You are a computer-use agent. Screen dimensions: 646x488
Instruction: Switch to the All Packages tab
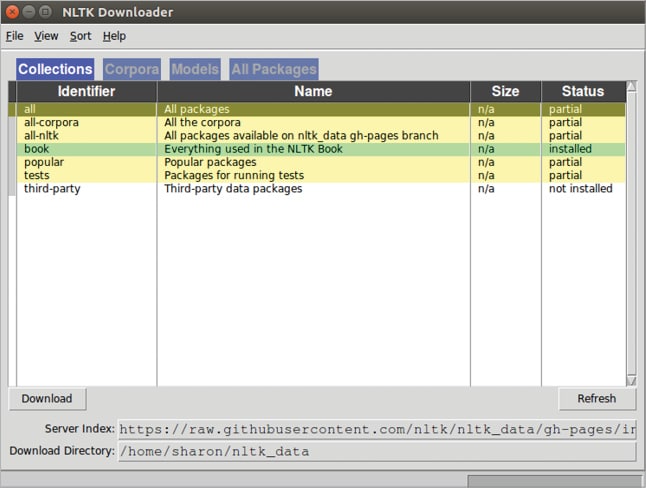click(x=274, y=69)
